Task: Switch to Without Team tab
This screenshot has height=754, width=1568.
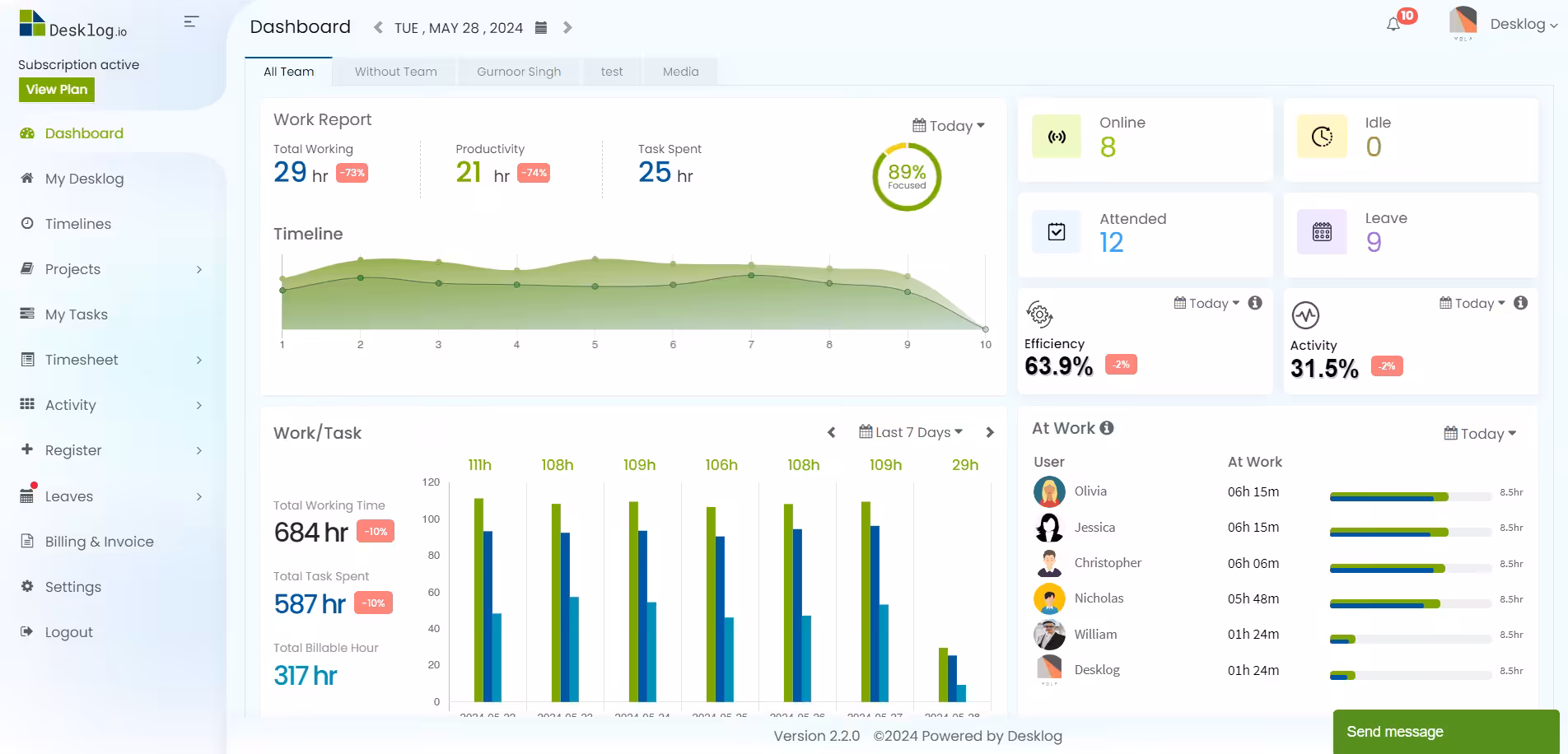Action: 396,72
